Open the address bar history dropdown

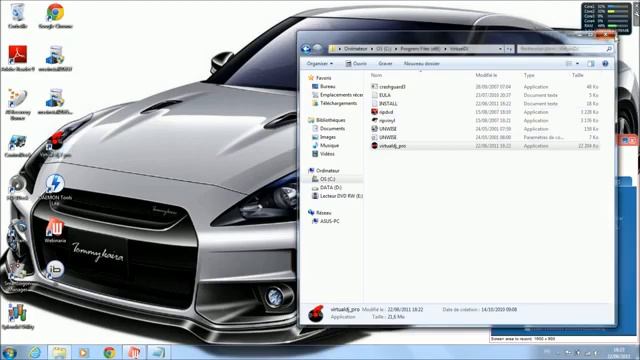point(500,49)
